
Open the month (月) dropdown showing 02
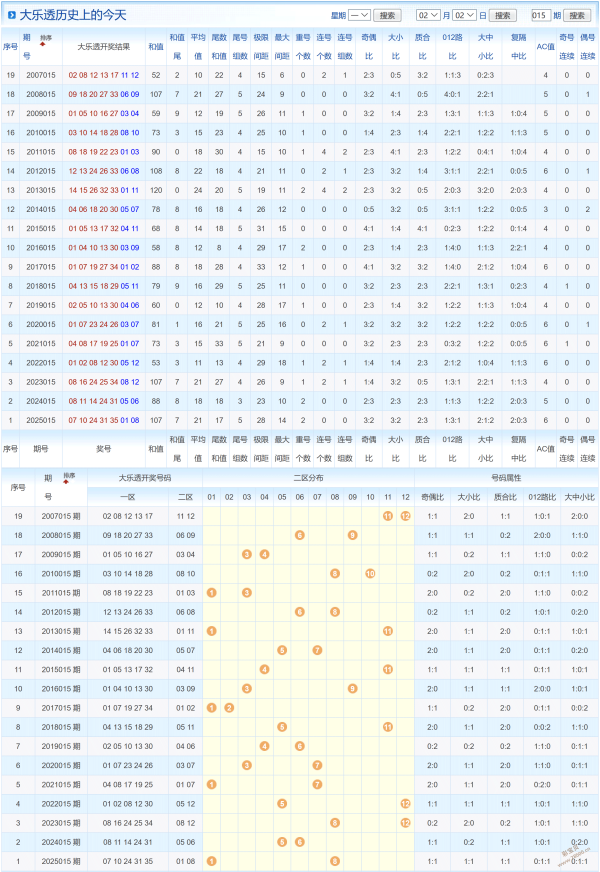[x=427, y=16]
